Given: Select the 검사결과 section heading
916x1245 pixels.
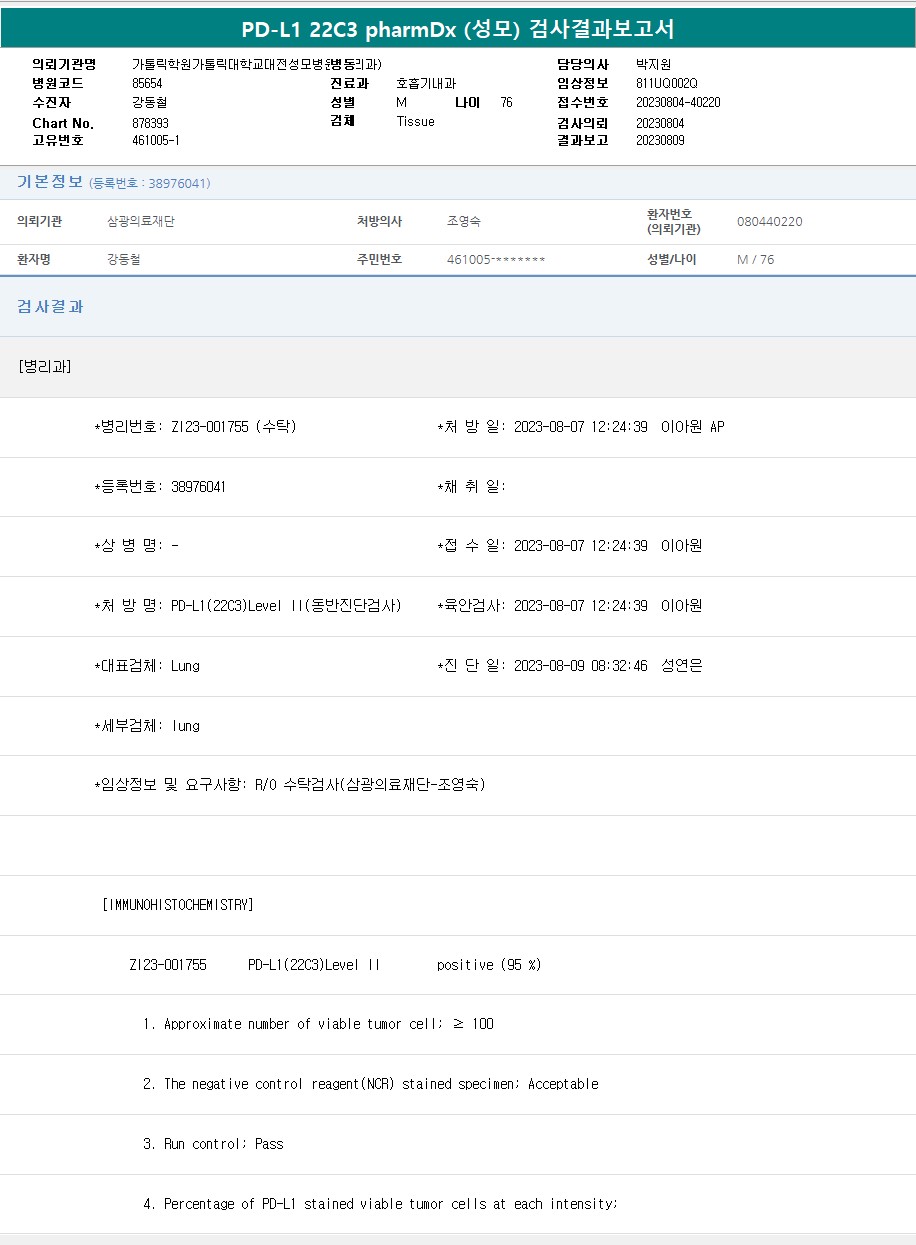Looking at the screenshot, I should pyautogui.click(x=50, y=307).
